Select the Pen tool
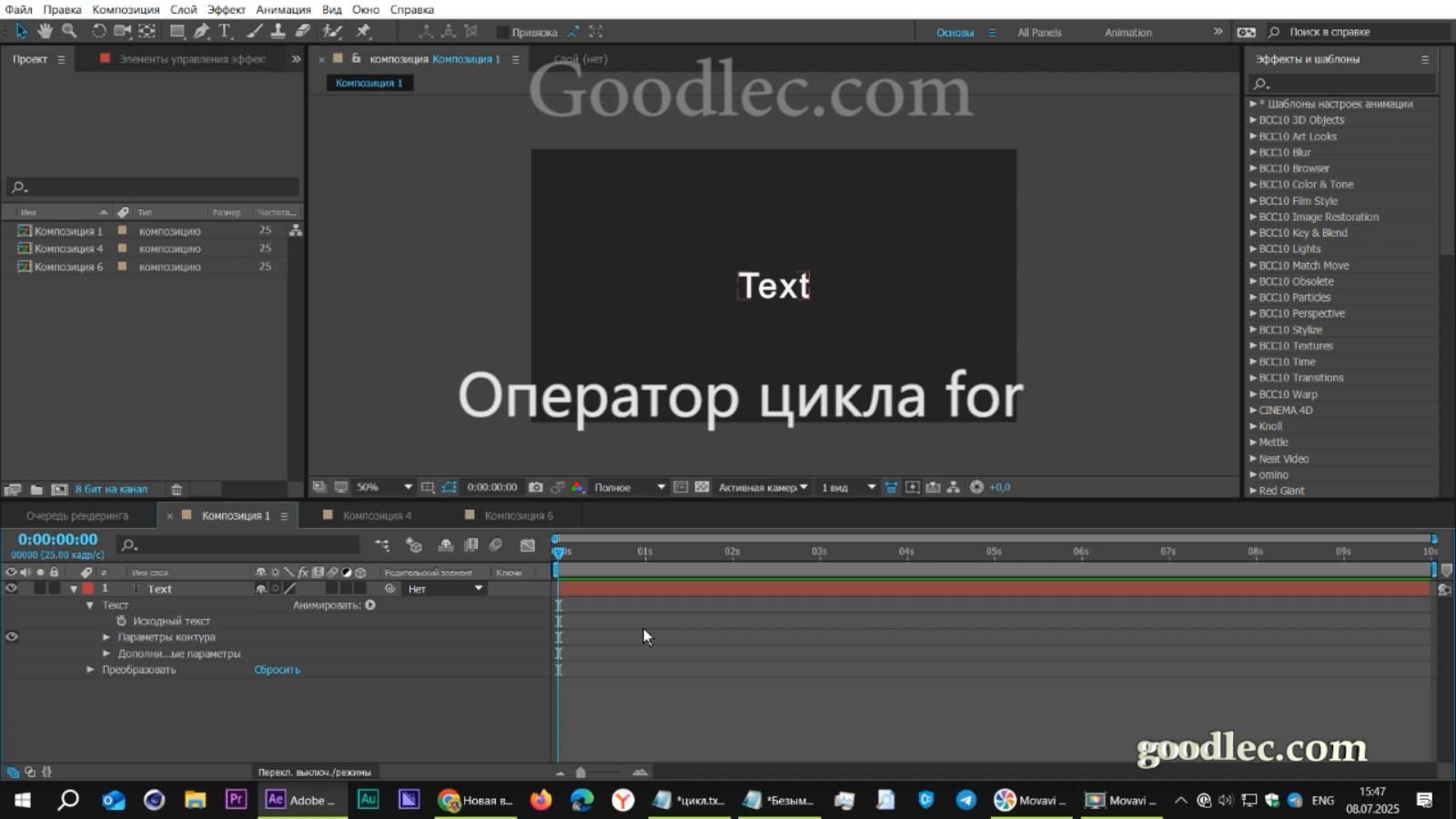This screenshot has height=819, width=1456. (201, 31)
